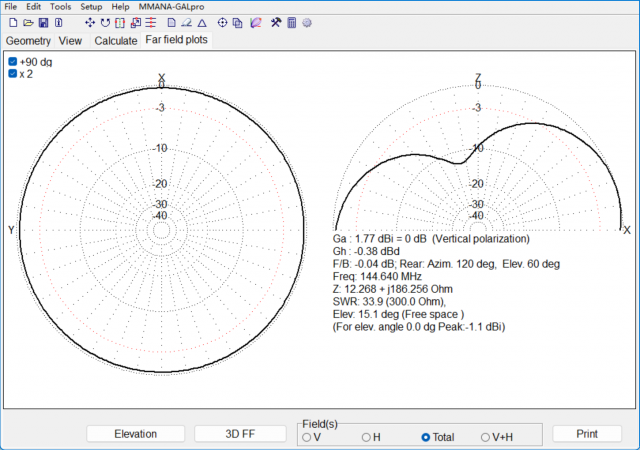Image resolution: width=640 pixels, height=450 pixels.
Task: Open the Setup menu
Action: 91,7
